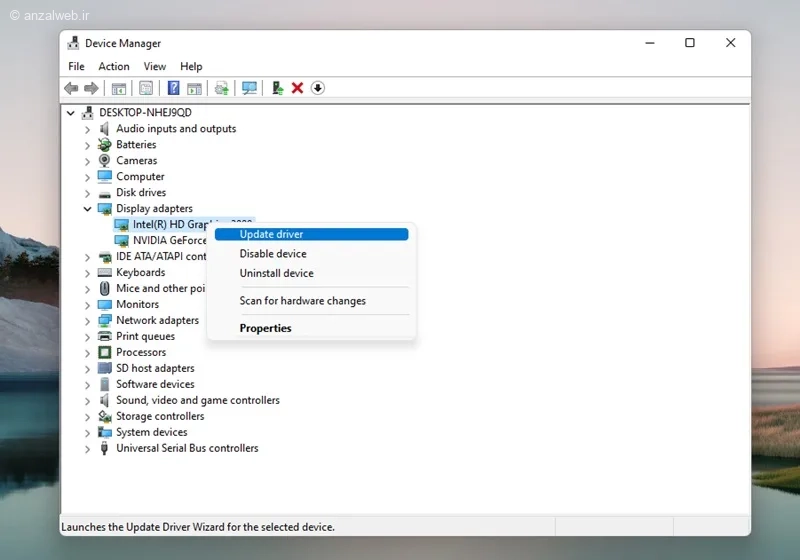Collapse the Display adapters category
800x560 pixels.
tap(87, 209)
